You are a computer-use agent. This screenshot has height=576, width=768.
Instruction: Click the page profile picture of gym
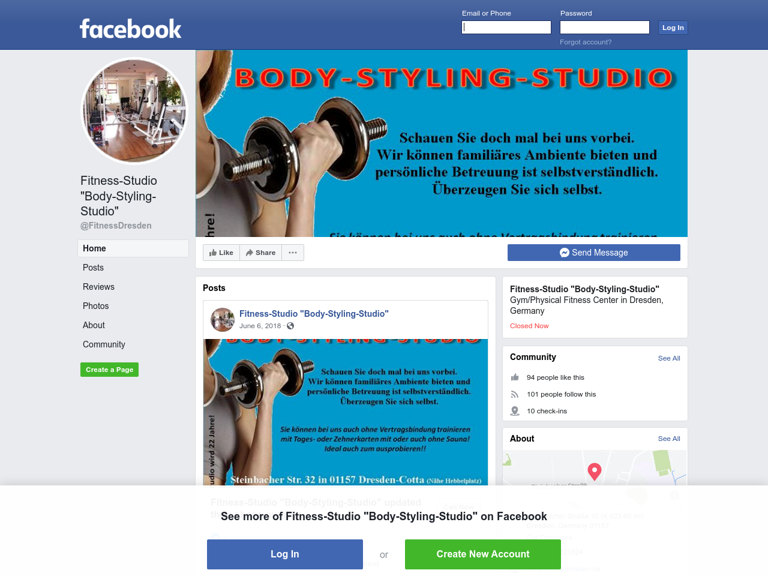click(x=134, y=111)
